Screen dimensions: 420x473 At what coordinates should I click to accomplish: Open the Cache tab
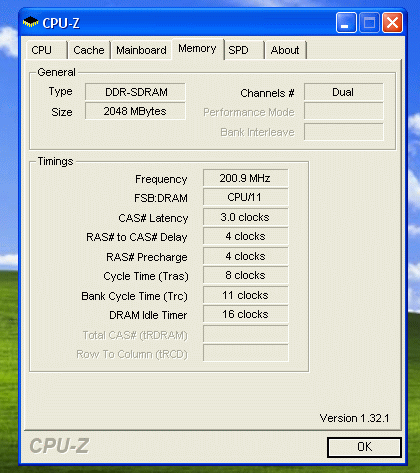click(x=89, y=50)
